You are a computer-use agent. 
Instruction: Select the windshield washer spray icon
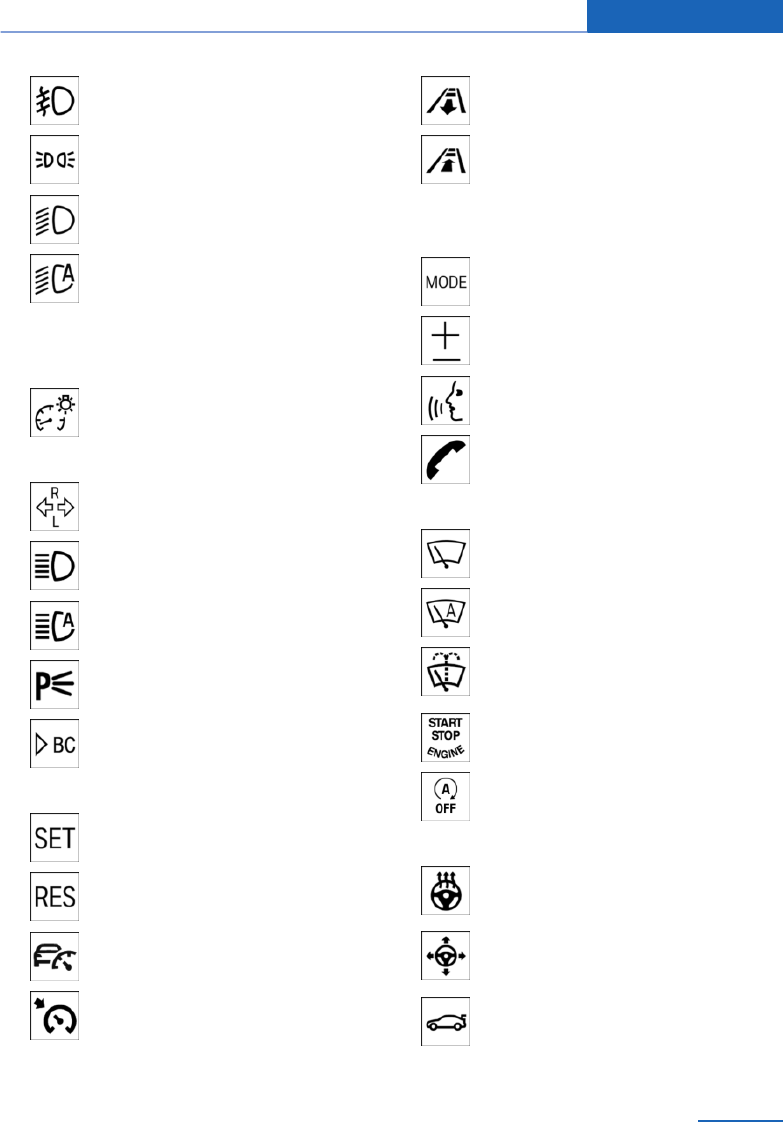click(x=445, y=671)
